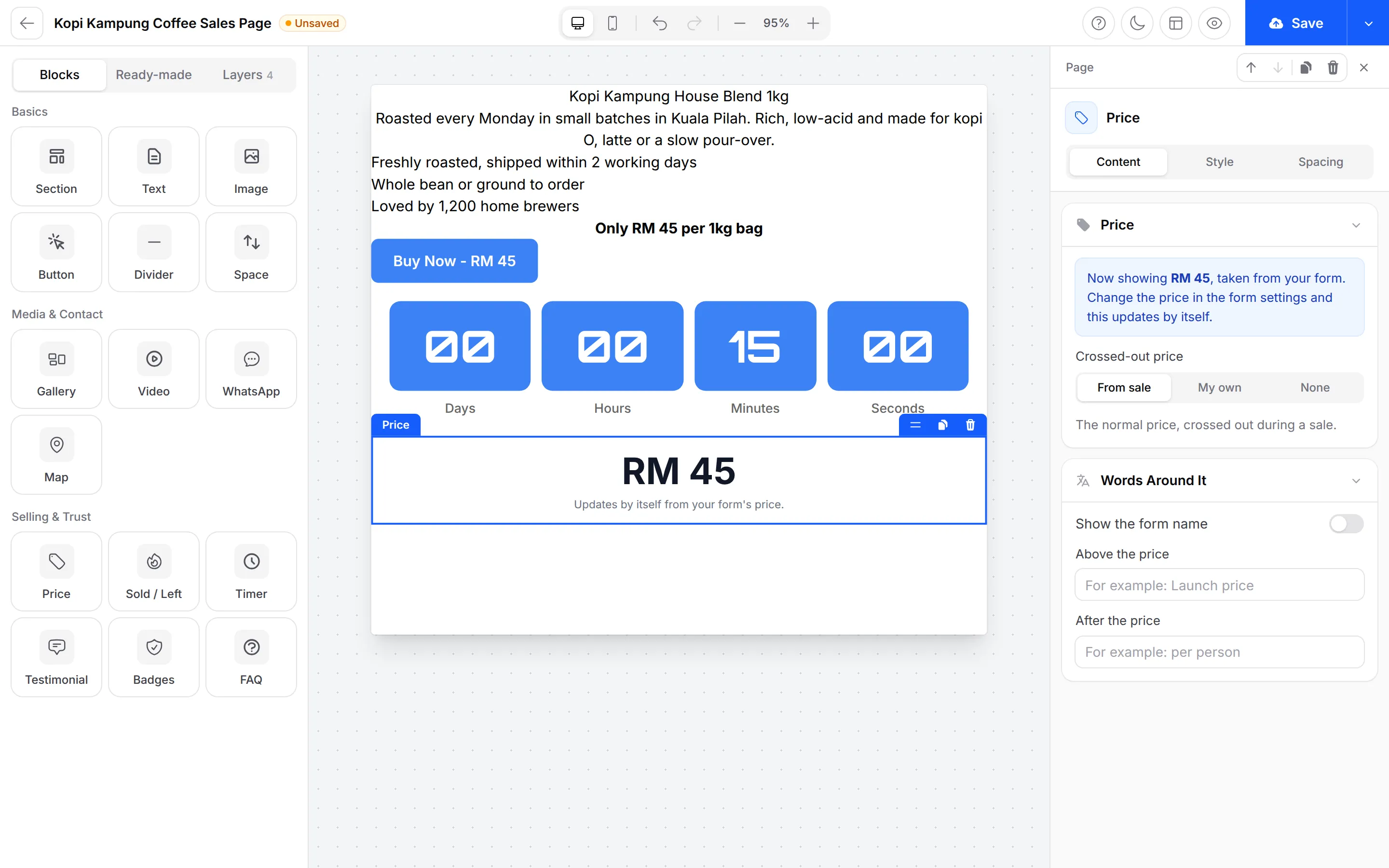The width and height of the screenshot is (1389, 868).
Task: Zoom in with the plus button
Action: 813,23
